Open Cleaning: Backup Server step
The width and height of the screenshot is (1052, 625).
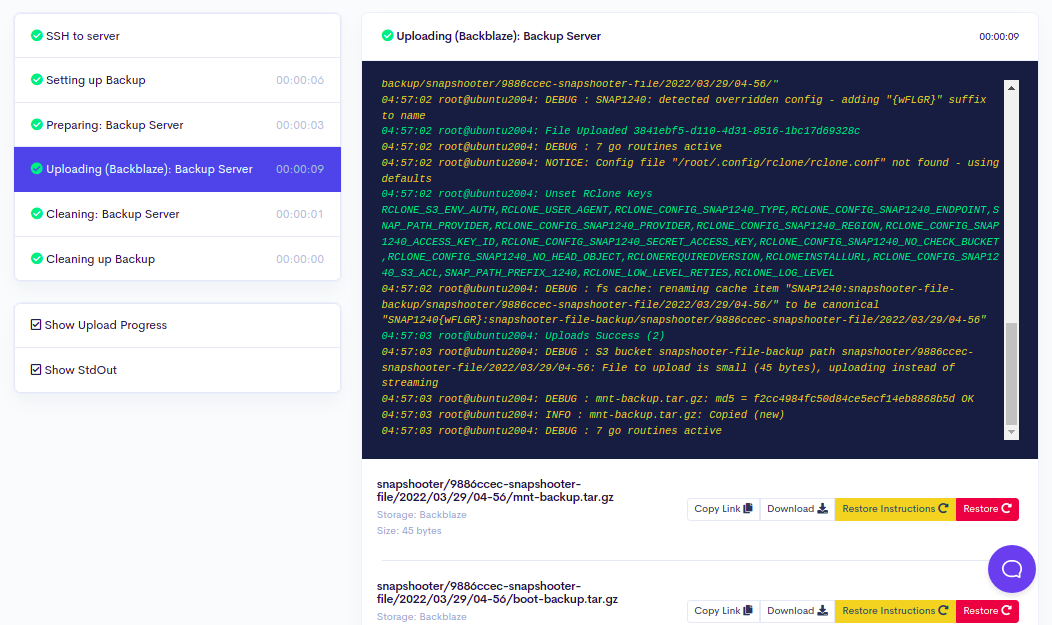tap(177, 215)
